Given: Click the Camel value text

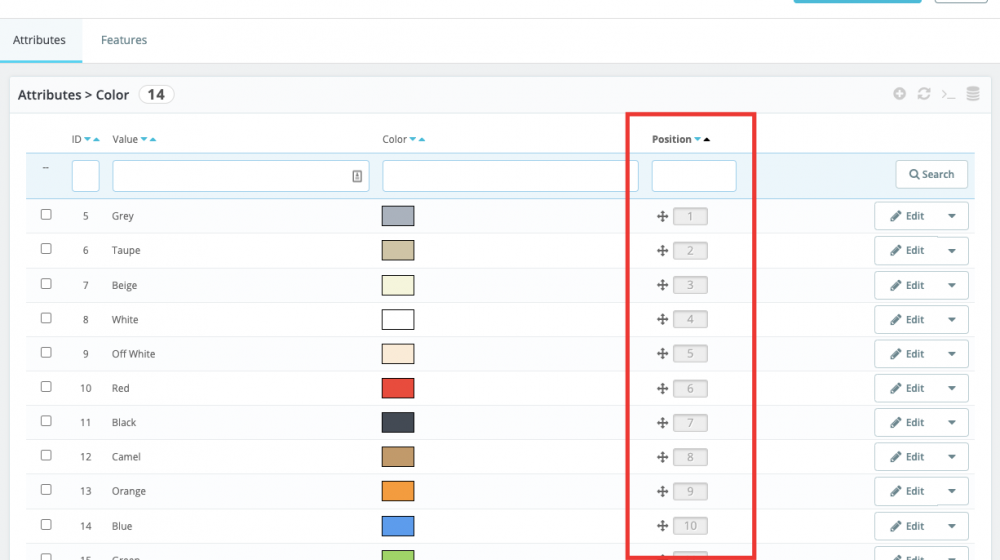Looking at the screenshot, I should click(126, 457).
